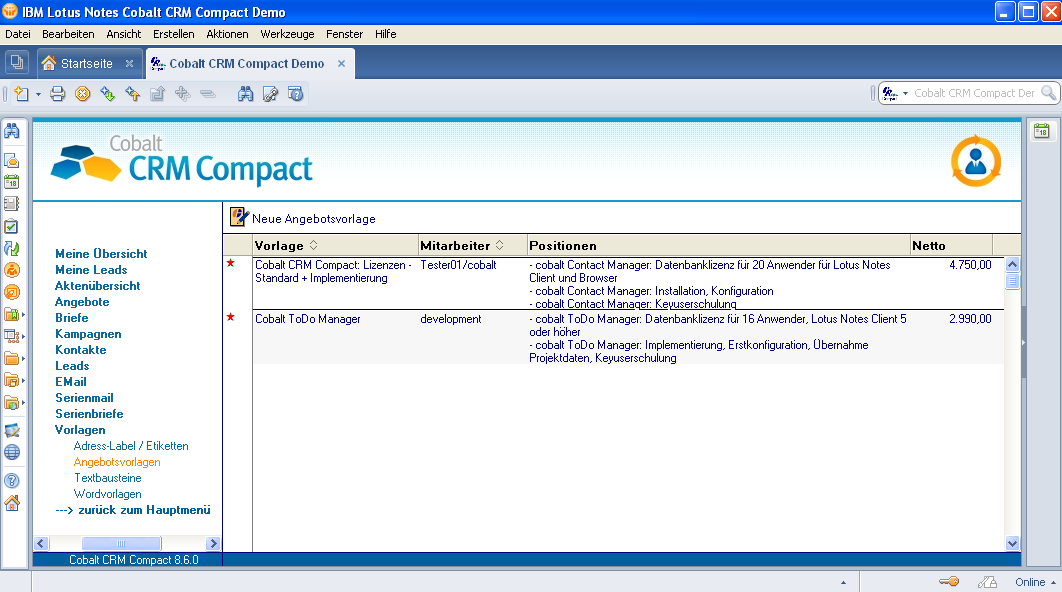The width and height of the screenshot is (1062, 592).
Task: Click the orange person sidebar icon
Action: tap(12, 270)
